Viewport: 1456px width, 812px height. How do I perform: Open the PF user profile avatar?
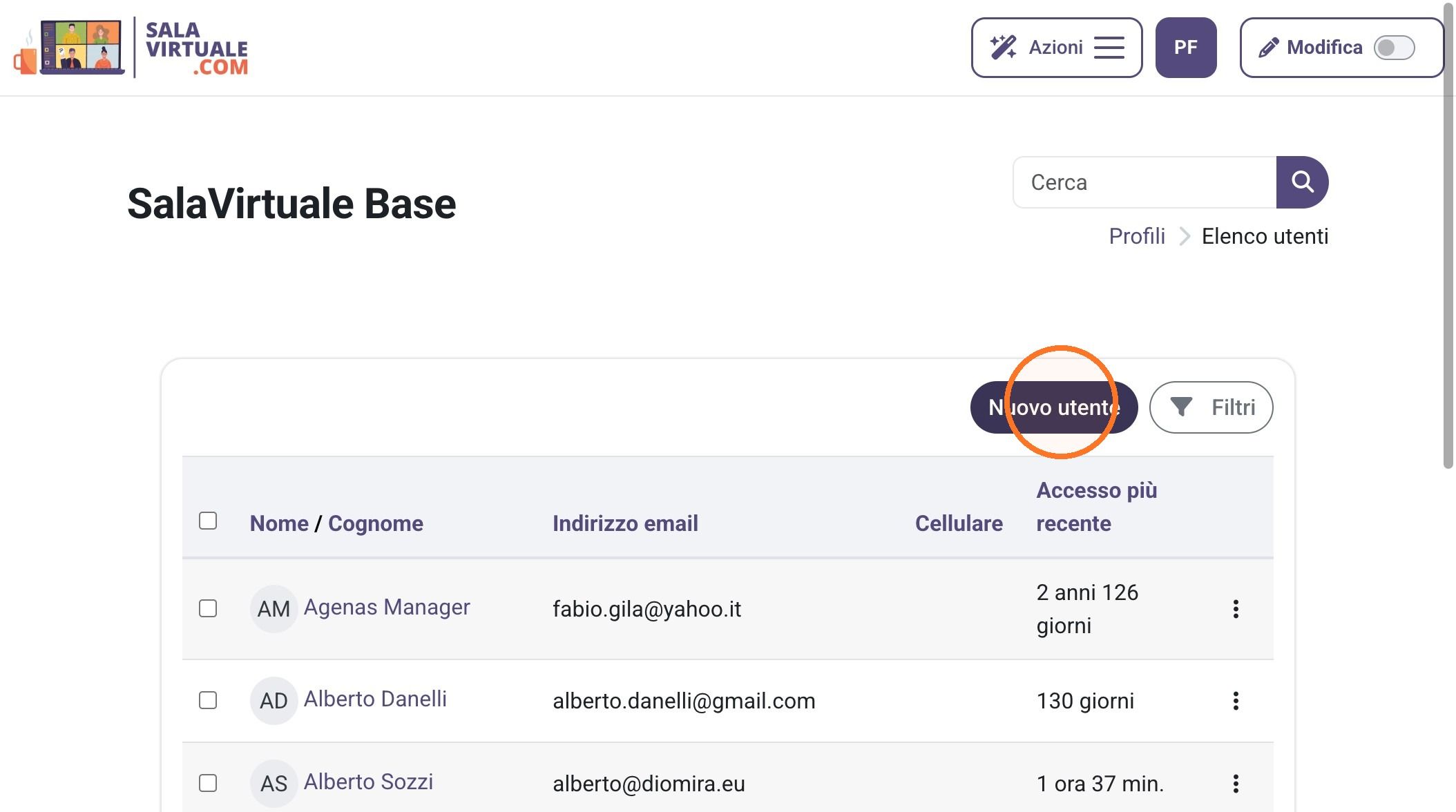coord(1186,48)
